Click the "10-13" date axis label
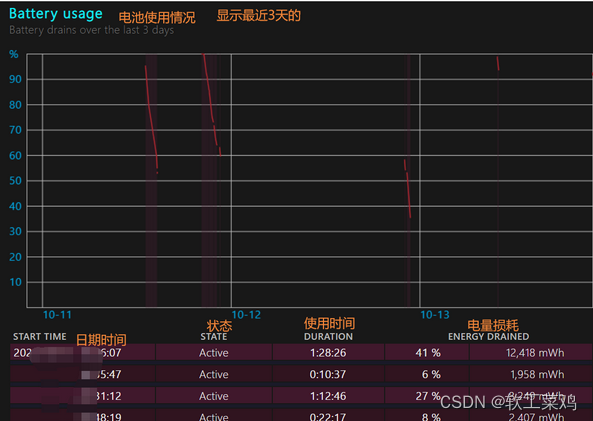This screenshot has width=593, height=421. 435,315
